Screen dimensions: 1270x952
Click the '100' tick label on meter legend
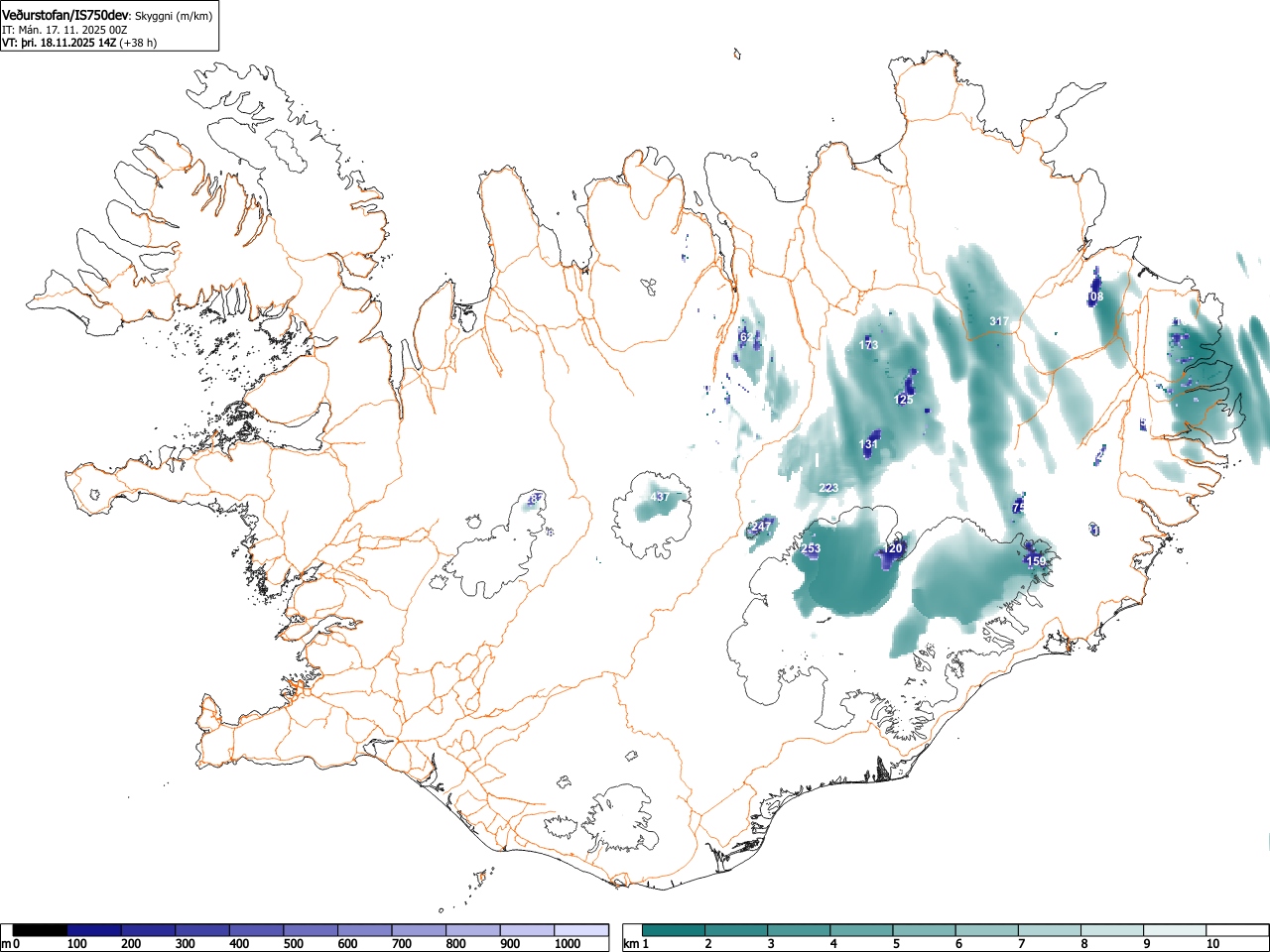click(77, 944)
